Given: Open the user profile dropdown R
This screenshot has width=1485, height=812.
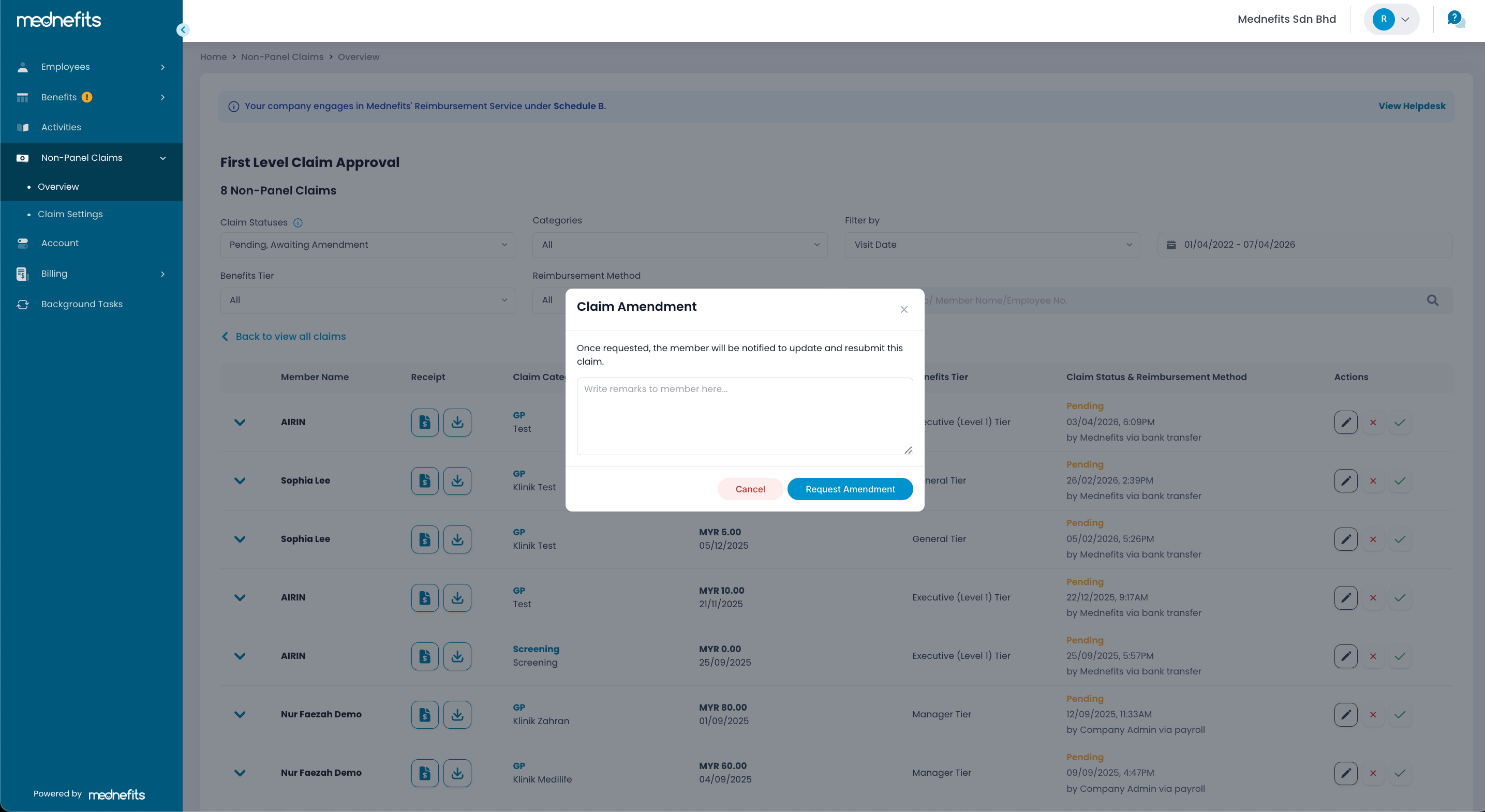Looking at the screenshot, I should pyautogui.click(x=1391, y=19).
